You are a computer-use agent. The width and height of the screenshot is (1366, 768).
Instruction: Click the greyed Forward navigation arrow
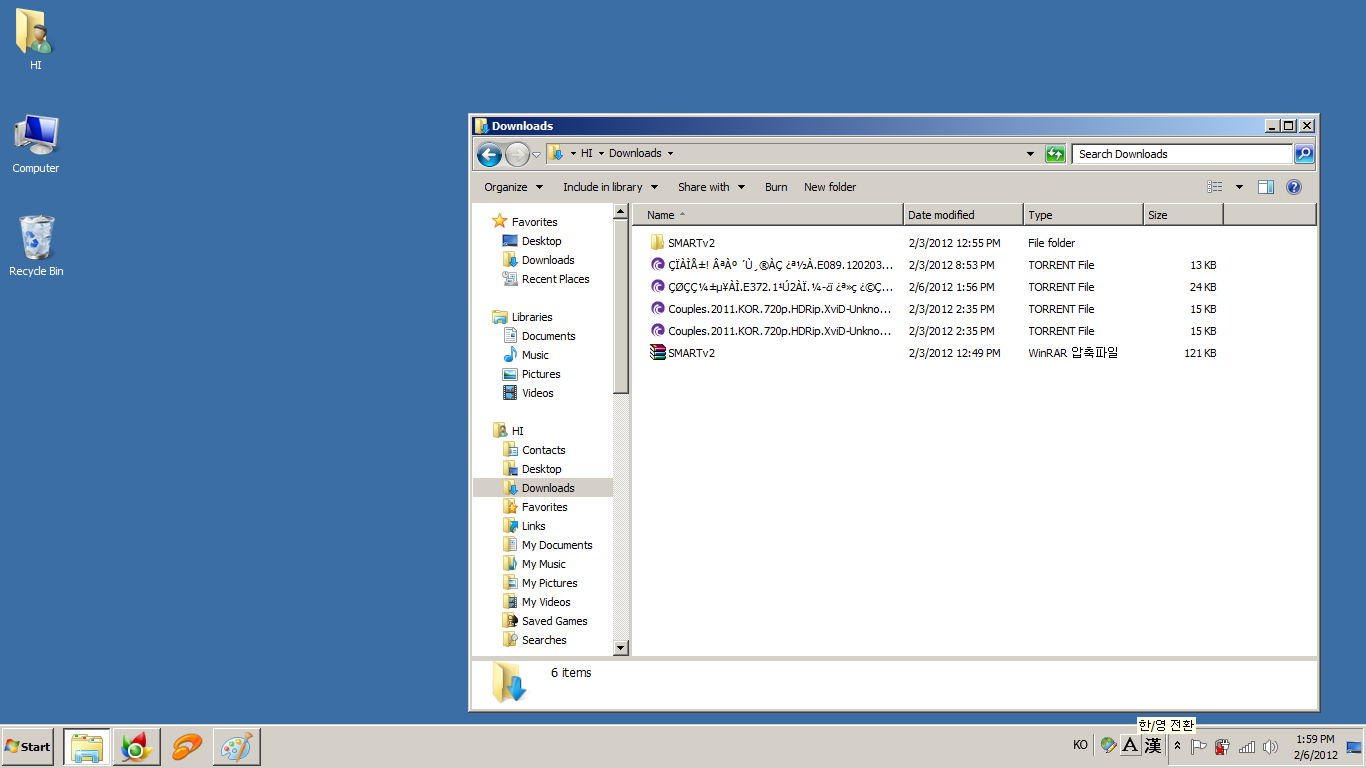[x=517, y=154]
